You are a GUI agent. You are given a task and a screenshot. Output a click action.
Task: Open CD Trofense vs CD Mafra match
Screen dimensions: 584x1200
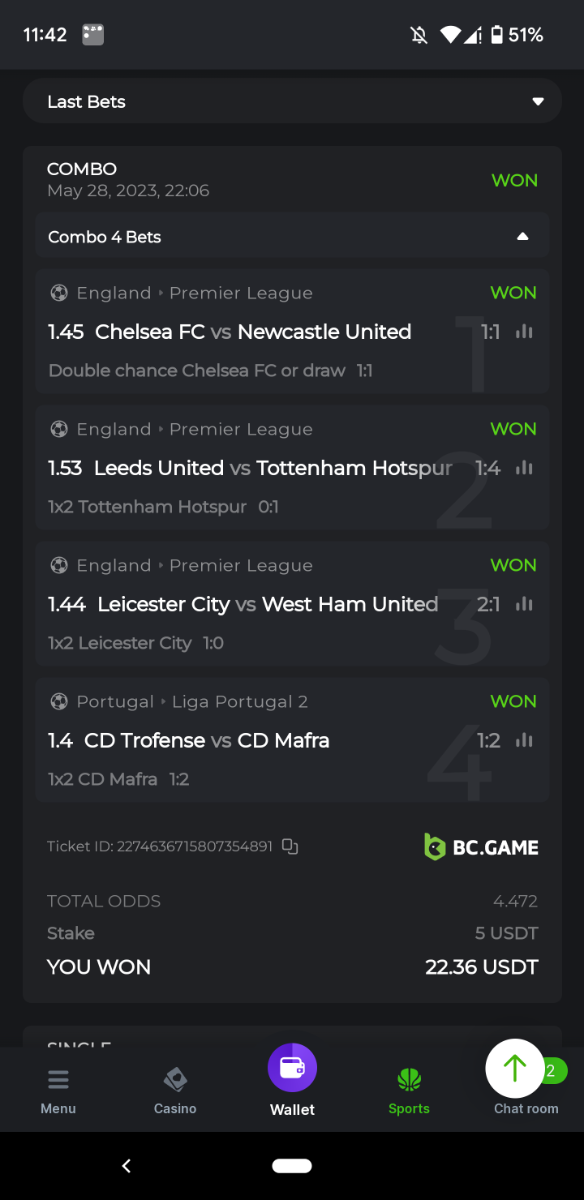[207, 740]
